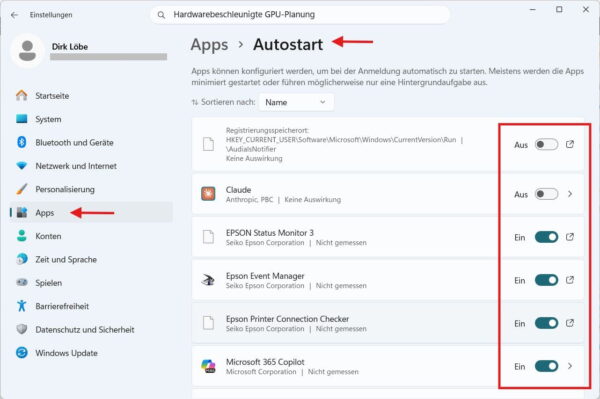Open Barrierefreiheit settings
Screen dimensions: 600x399
[91, 306]
